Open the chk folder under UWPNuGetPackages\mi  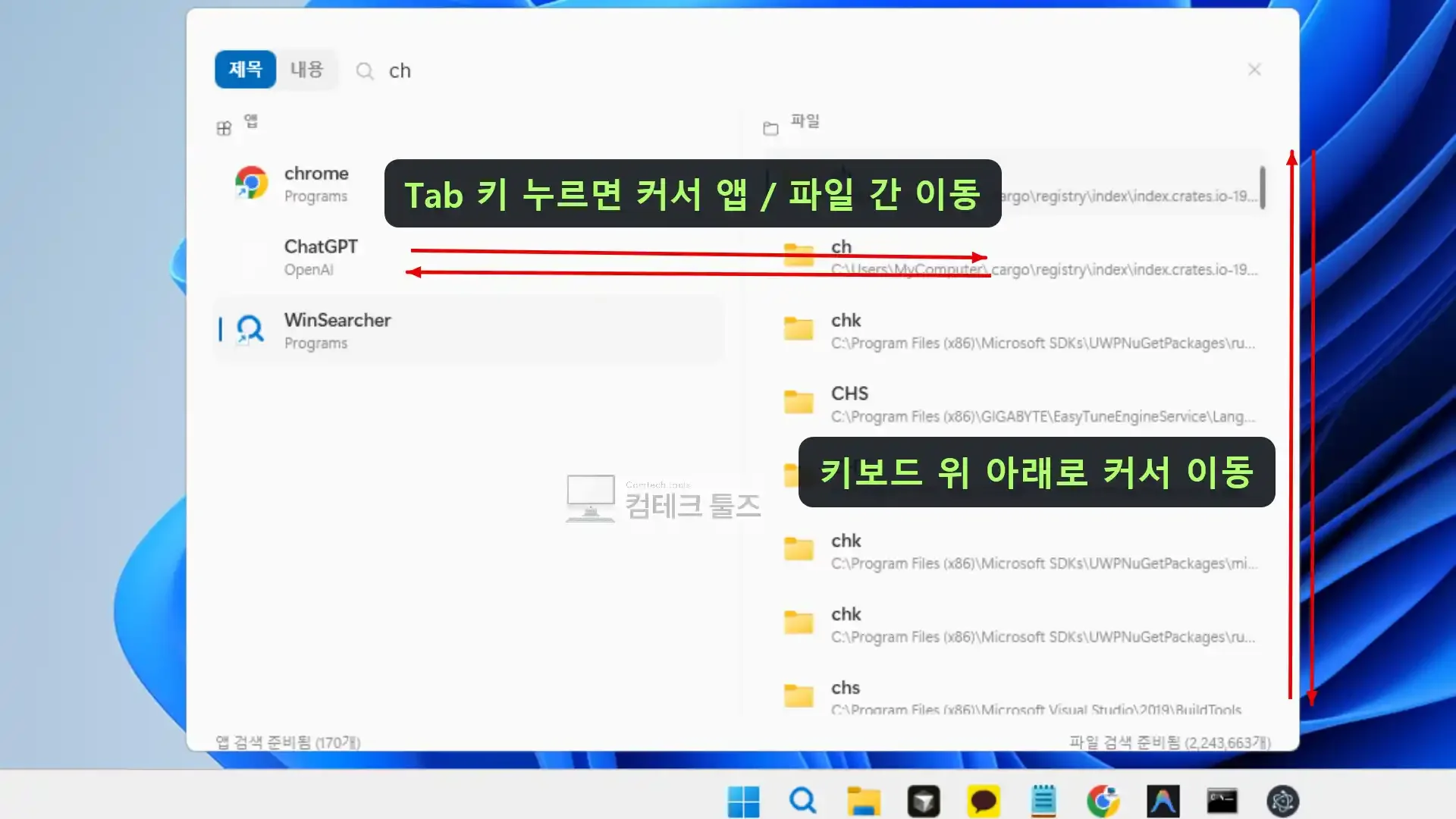1016,551
